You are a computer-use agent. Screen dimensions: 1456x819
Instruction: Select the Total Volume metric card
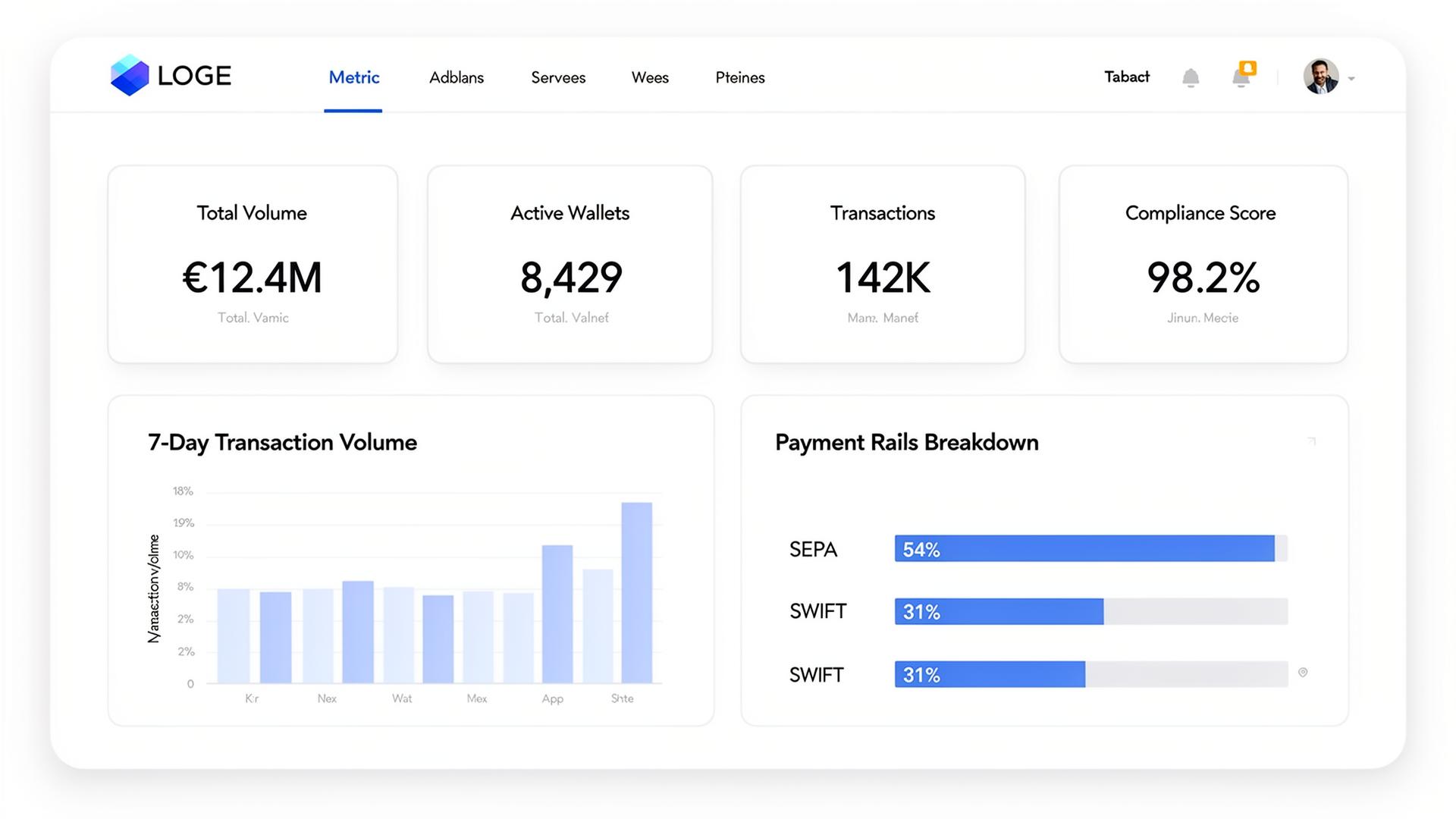point(253,264)
